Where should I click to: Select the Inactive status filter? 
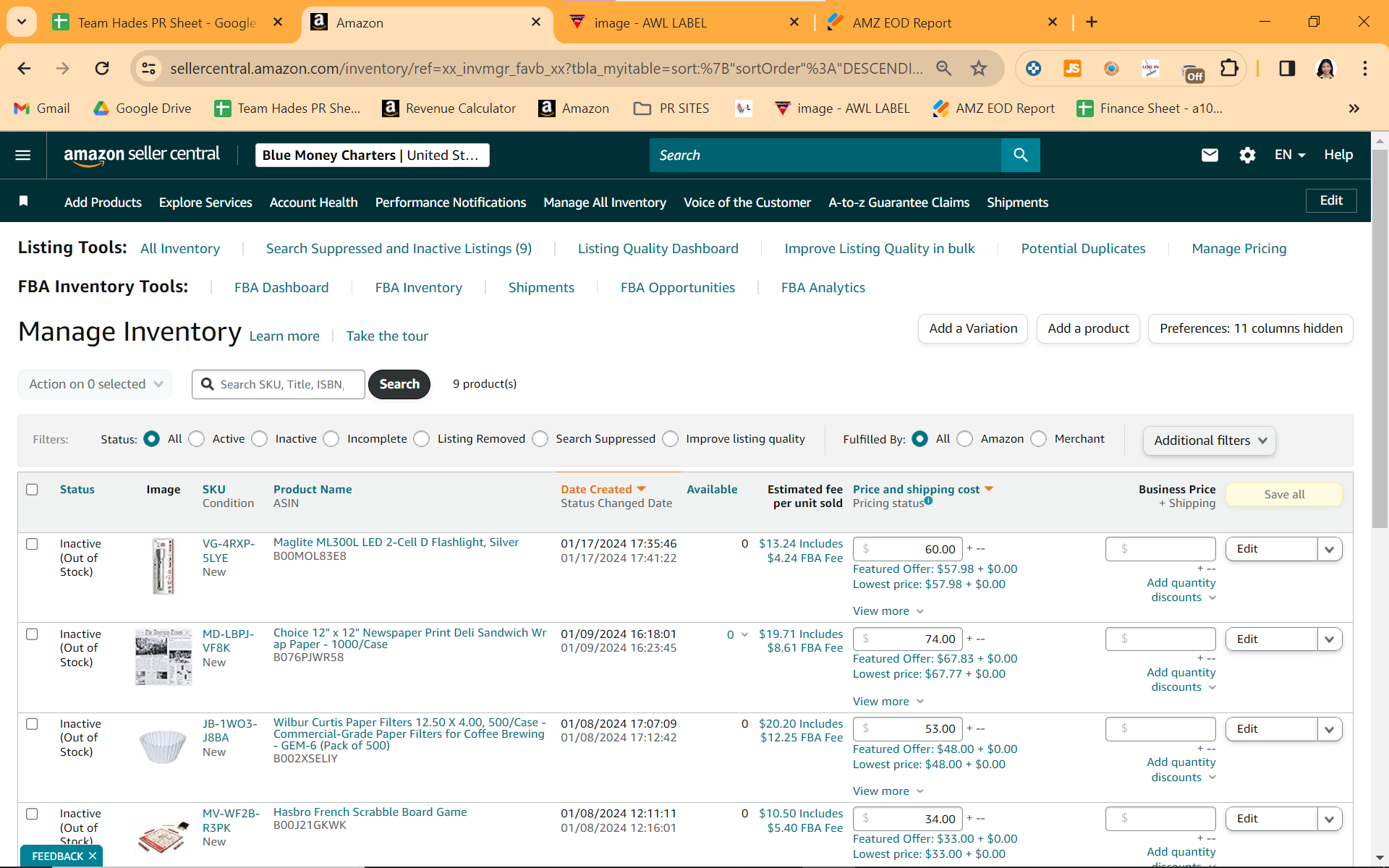pyautogui.click(x=260, y=439)
